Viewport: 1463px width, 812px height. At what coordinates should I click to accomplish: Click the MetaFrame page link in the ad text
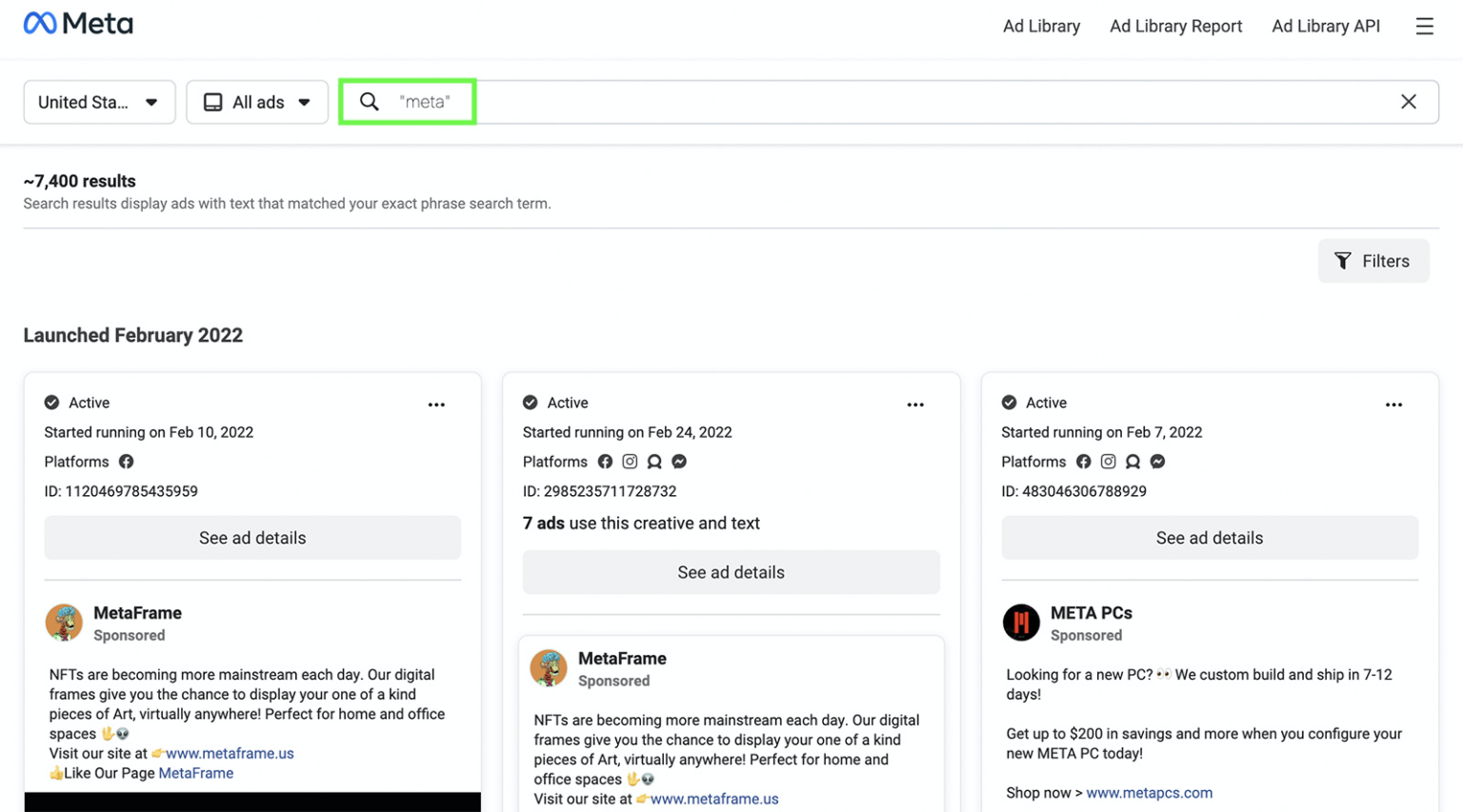[195, 772]
